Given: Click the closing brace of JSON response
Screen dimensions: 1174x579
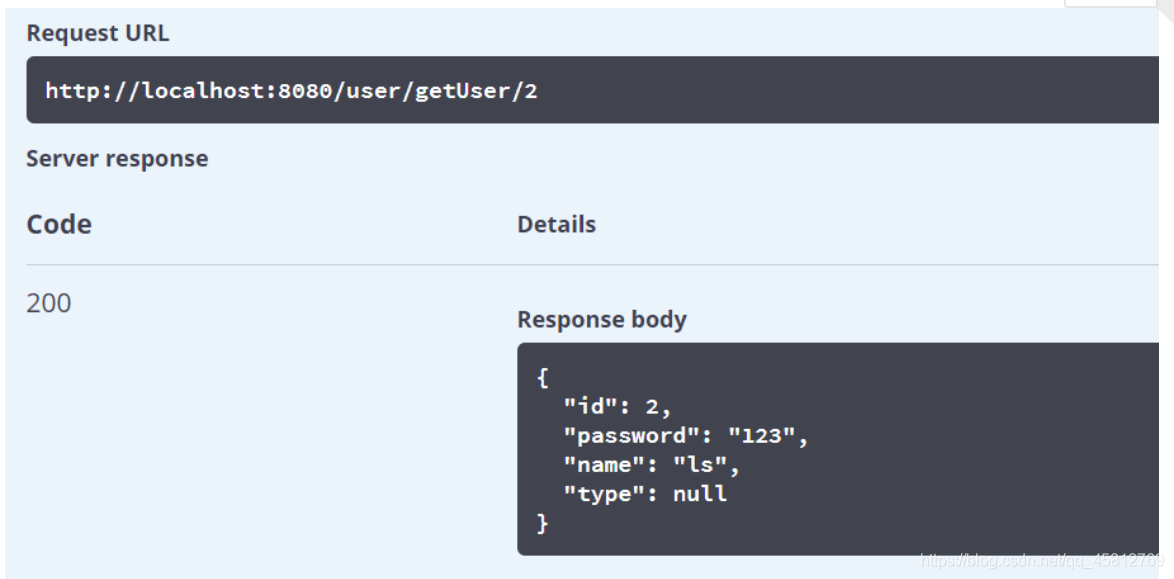Looking at the screenshot, I should [x=542, y=523].
